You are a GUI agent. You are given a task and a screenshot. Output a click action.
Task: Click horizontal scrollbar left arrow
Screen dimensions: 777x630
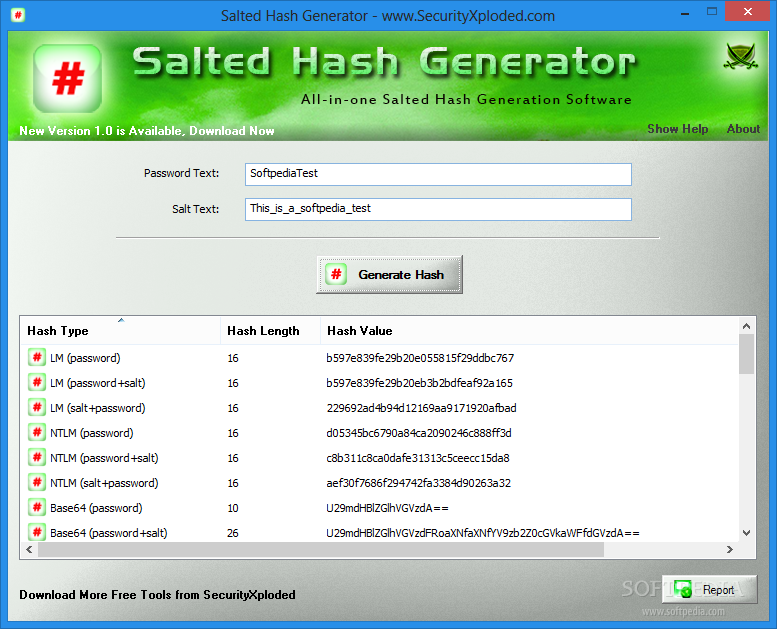click(x=29, y=549)
